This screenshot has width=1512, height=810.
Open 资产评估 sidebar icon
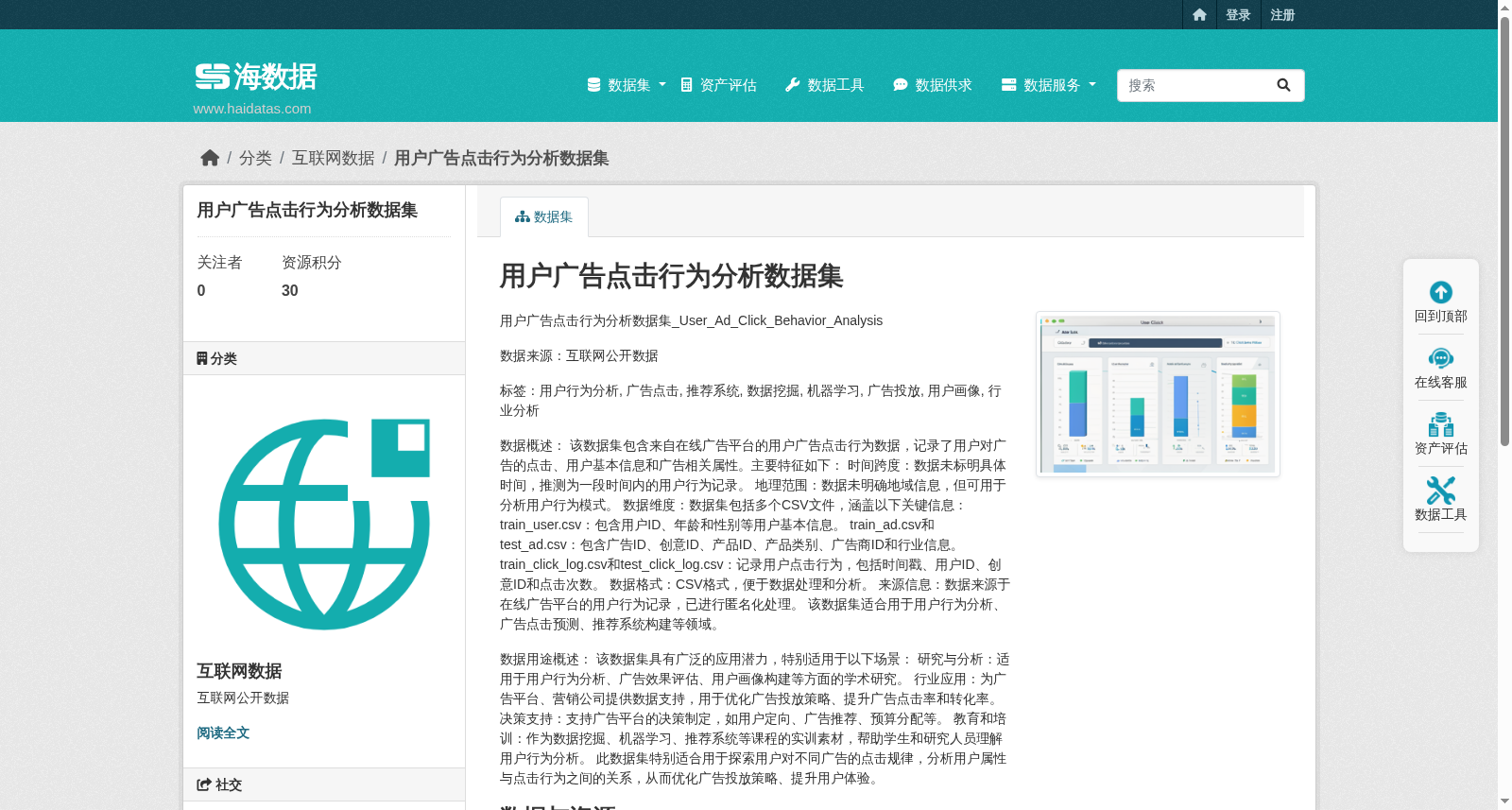click(1441, 424)
